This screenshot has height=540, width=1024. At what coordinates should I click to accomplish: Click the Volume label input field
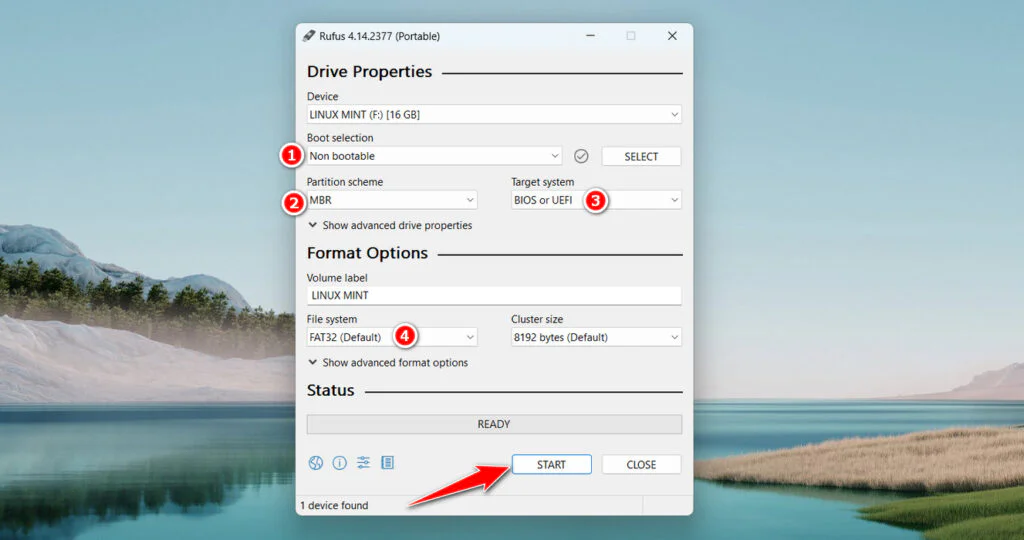pos(494,295)
